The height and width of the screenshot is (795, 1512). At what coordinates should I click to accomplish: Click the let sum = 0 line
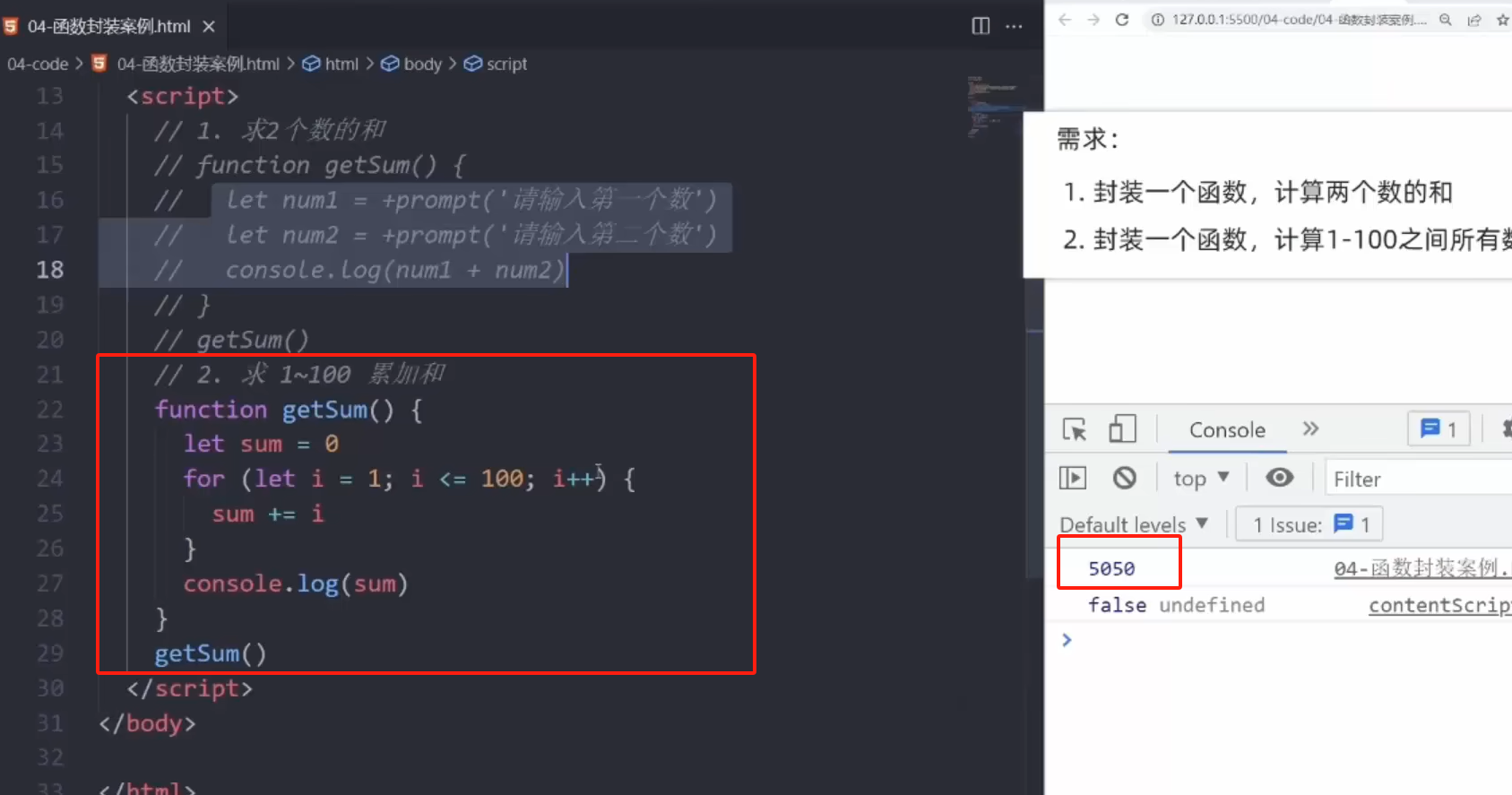pos(261,444)
